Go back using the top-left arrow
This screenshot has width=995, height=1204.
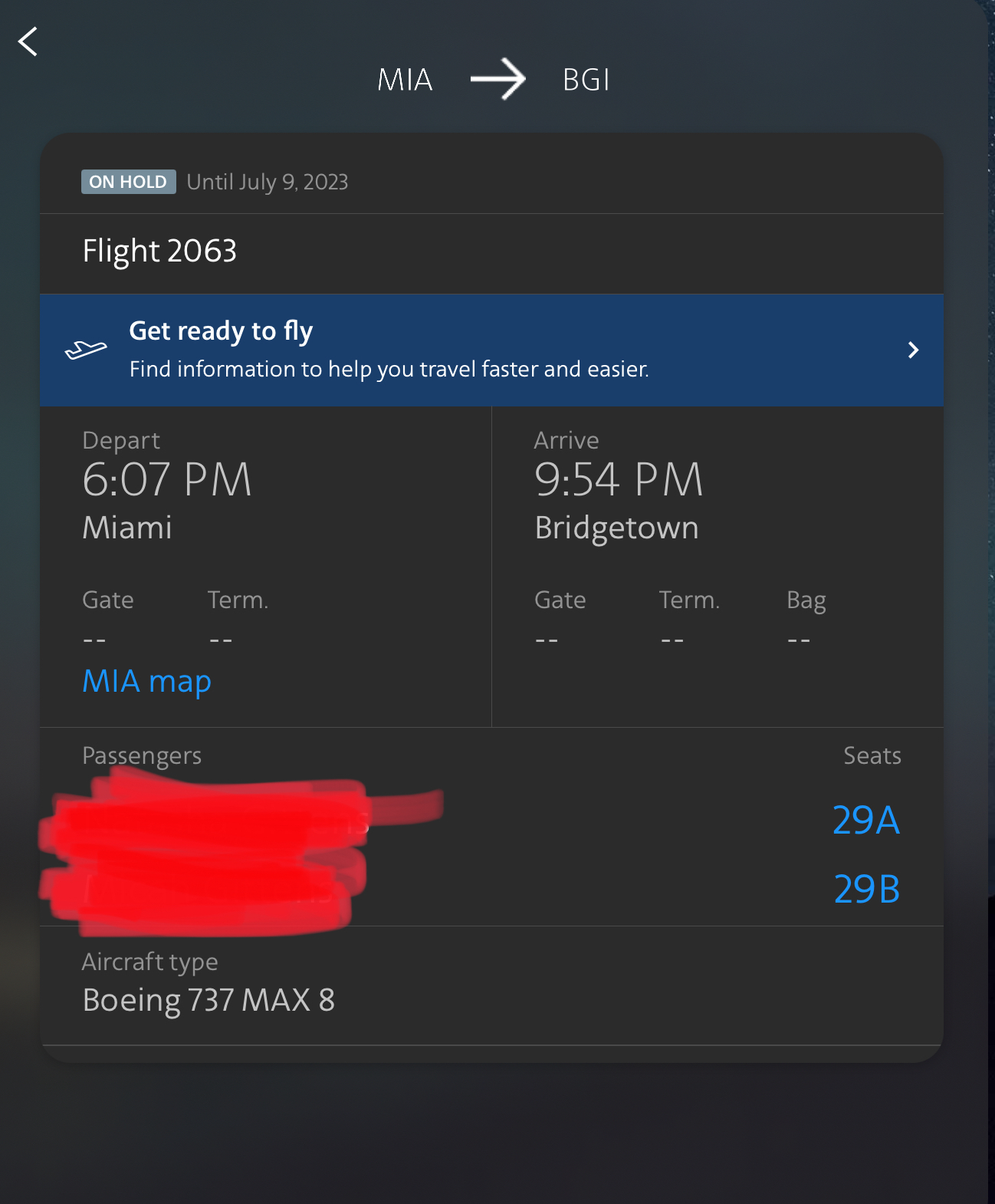[28, 41]
